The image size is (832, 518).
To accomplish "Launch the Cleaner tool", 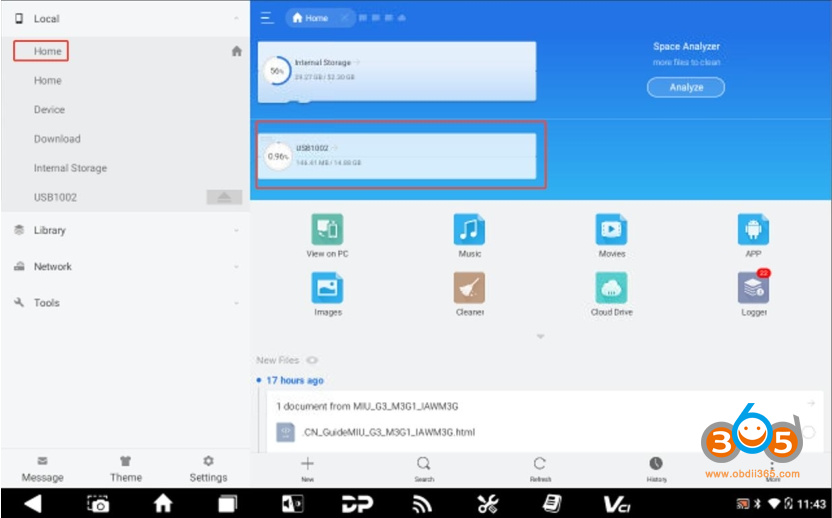I will (469, 288).
